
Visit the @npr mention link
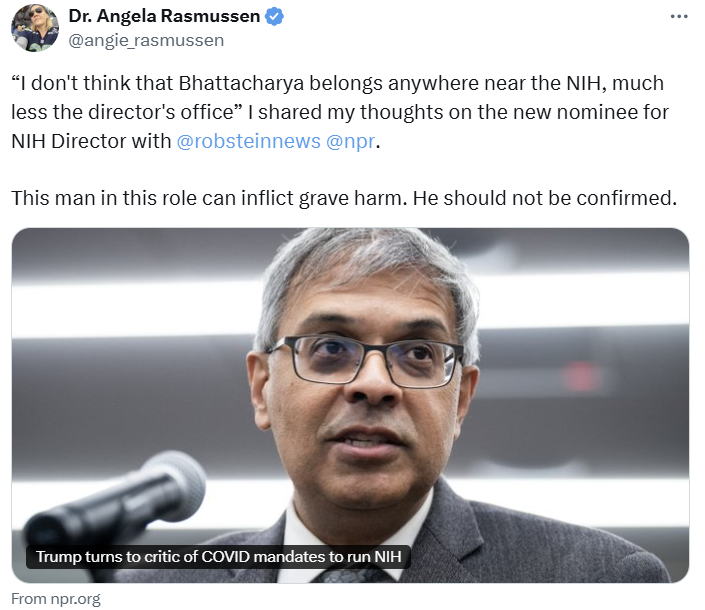coord(350,141)
